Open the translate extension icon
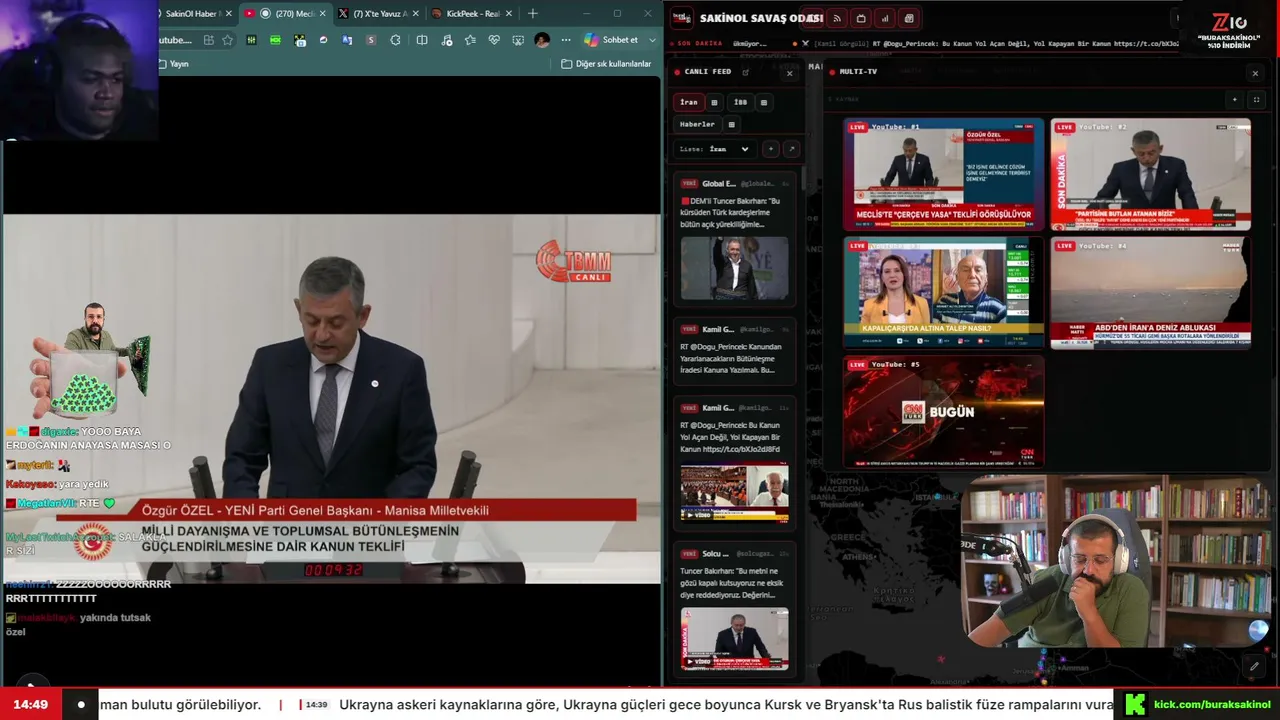The image size is (1280, 720). pos(347,40)
